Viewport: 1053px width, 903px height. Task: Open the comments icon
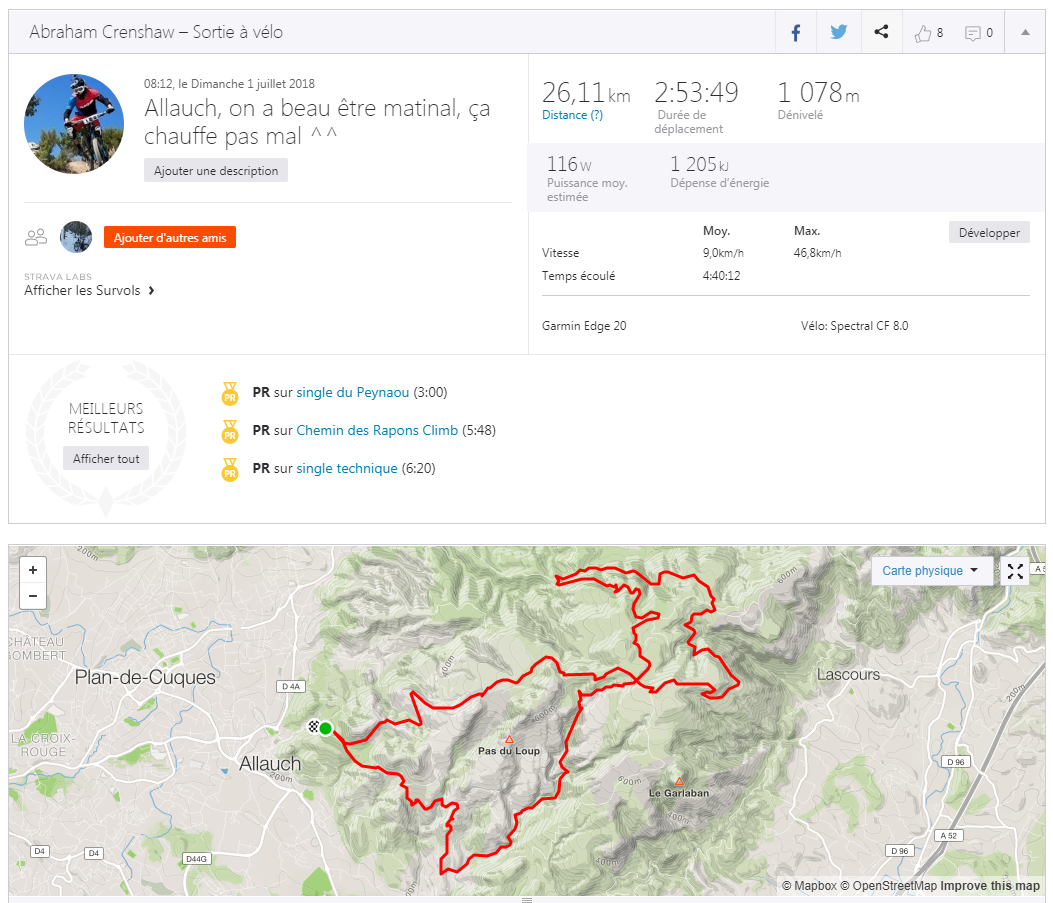click(973, 33)
